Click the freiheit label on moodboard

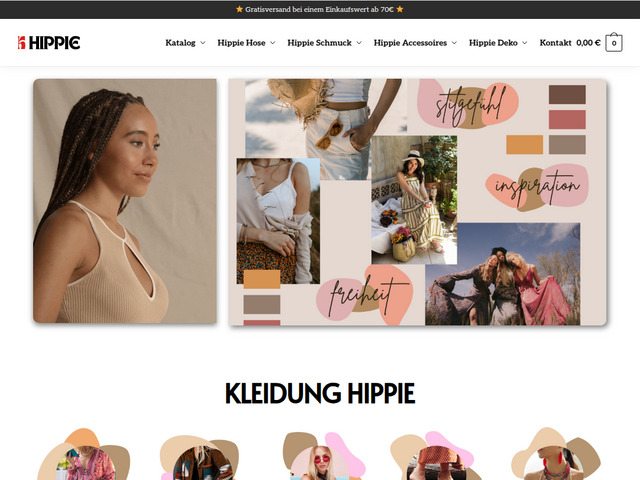tap(364, 294)
